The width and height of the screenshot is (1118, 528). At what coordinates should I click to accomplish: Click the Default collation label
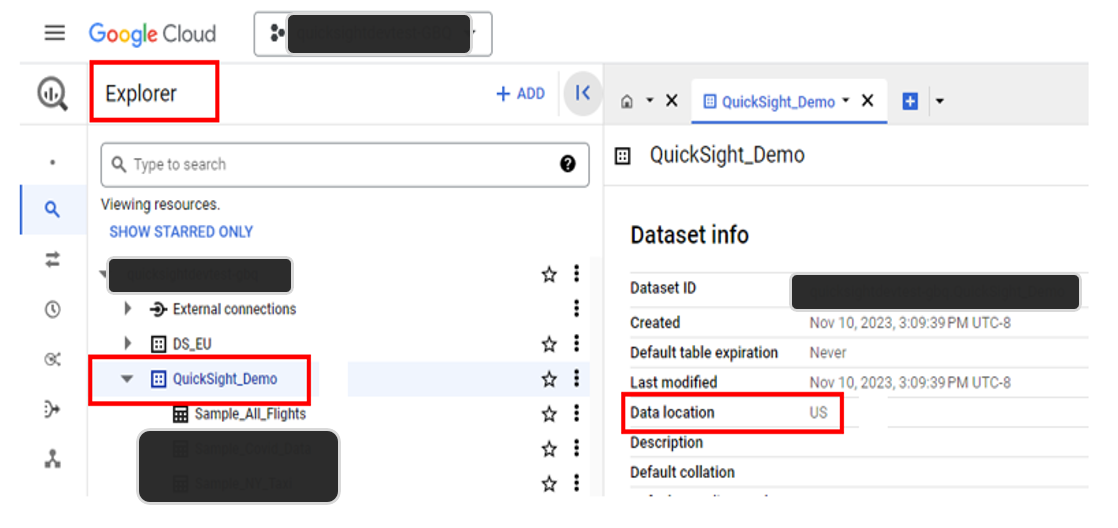click(x=682, y=472)
